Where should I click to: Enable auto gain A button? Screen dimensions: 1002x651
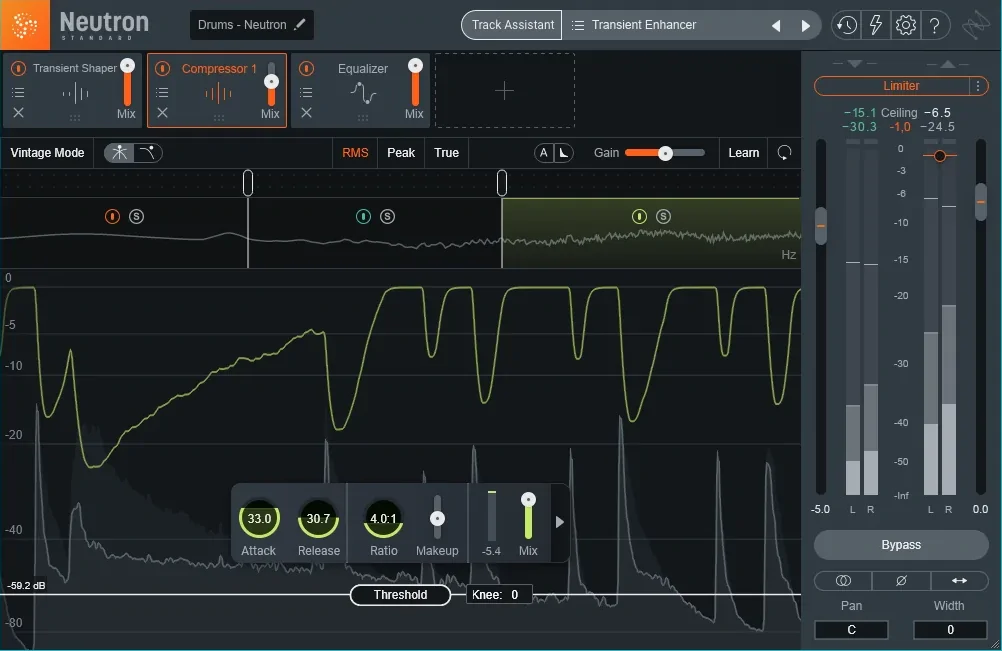(x=543, y=153)
